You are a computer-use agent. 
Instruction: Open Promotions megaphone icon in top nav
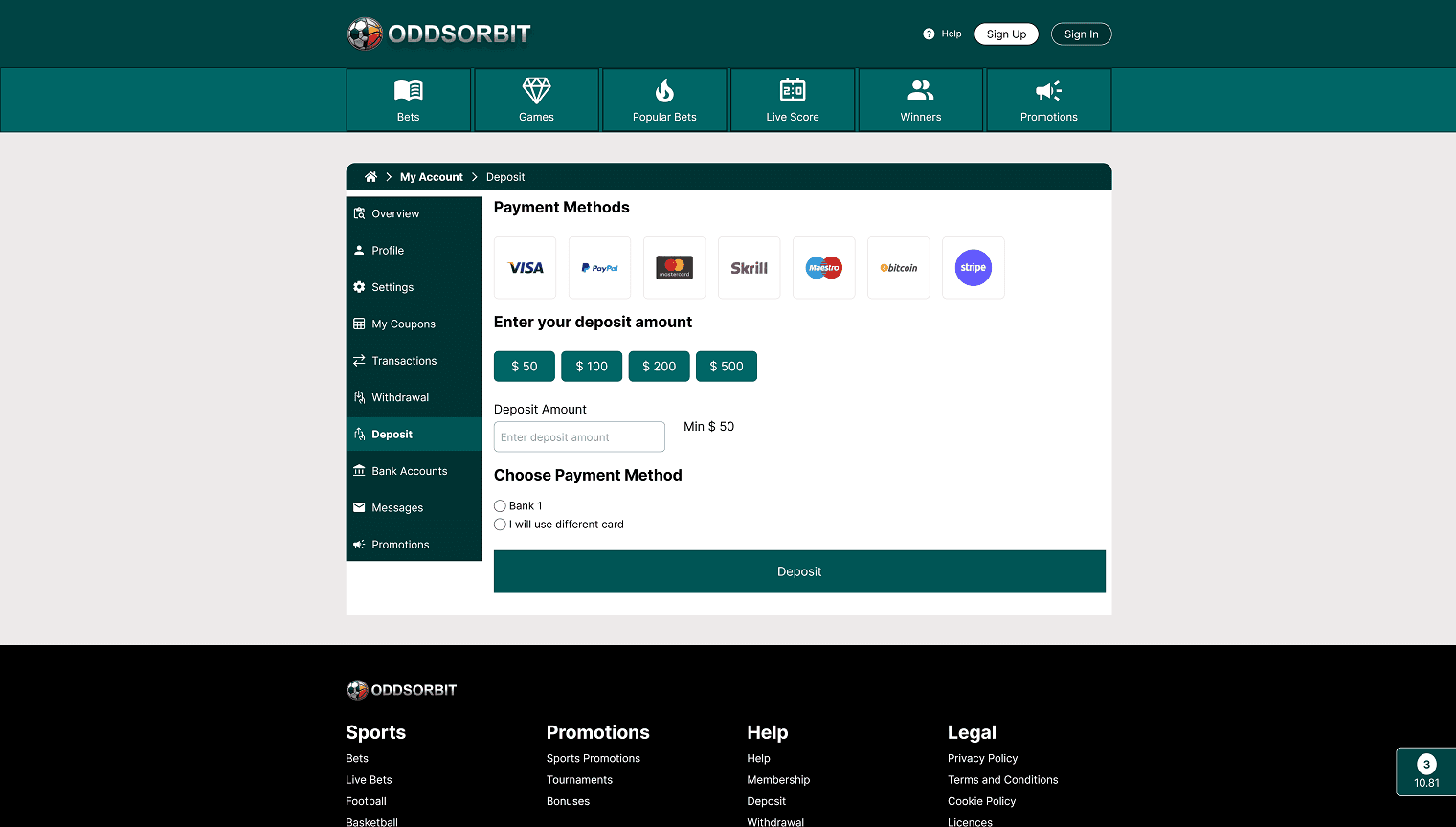point(1049,91)
